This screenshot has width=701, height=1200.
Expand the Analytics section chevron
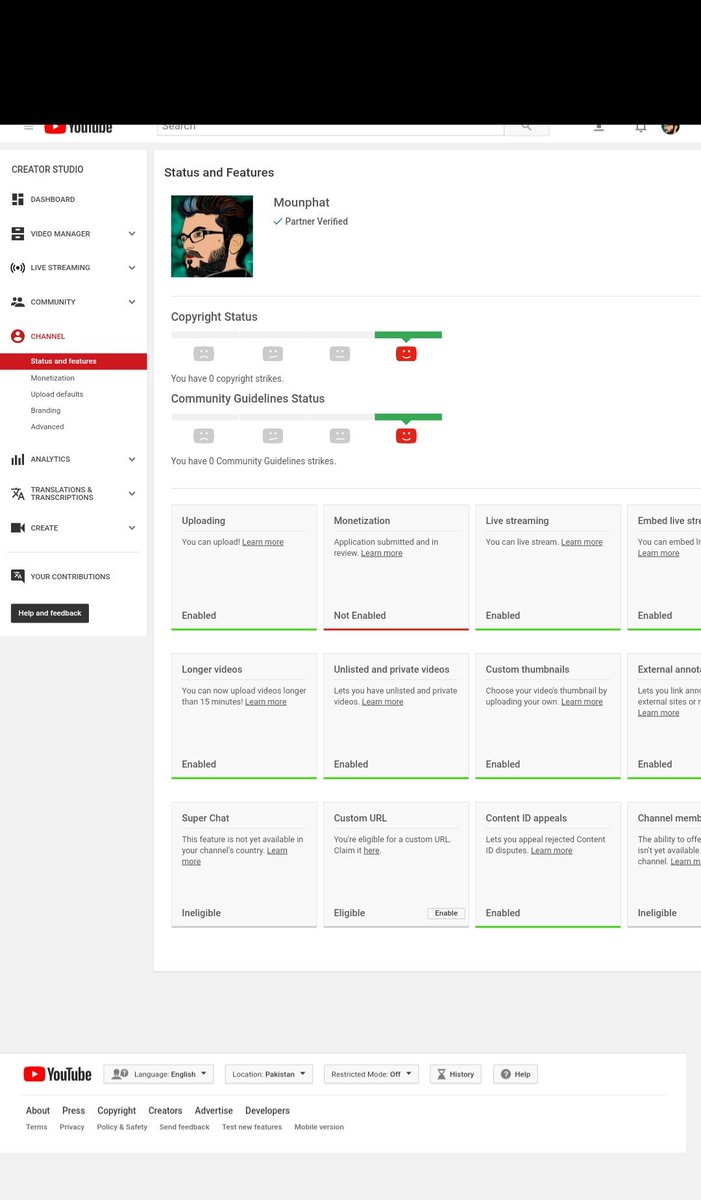[132, 460]
